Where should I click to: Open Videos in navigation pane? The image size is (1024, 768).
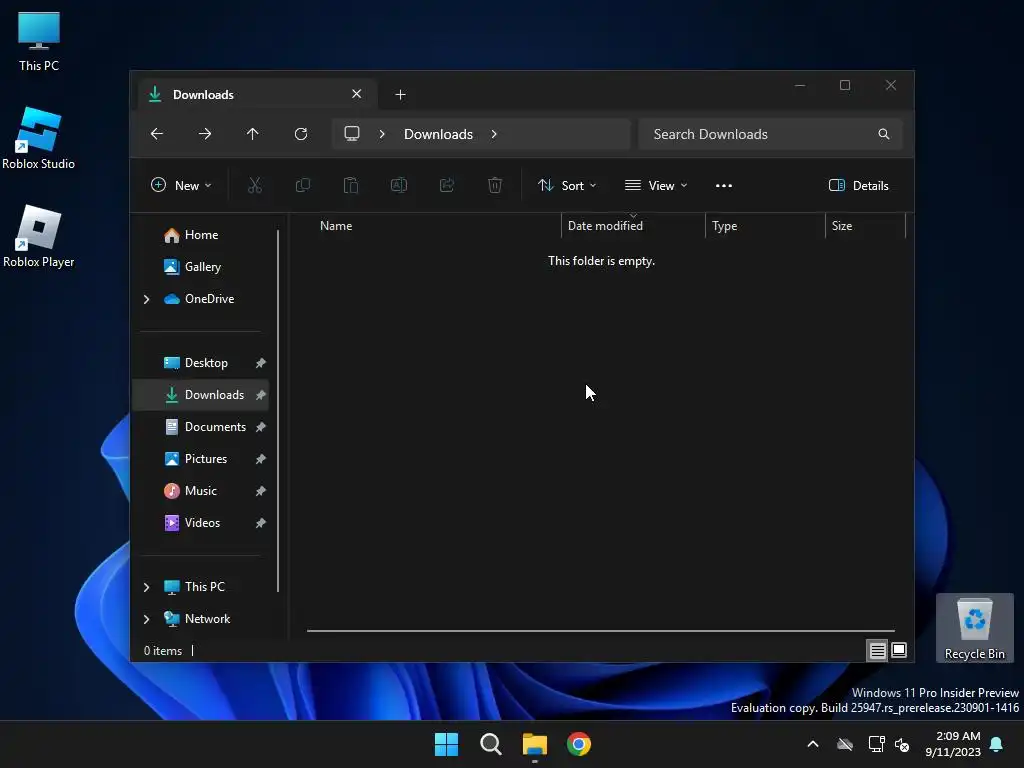[x=200, y=523]
